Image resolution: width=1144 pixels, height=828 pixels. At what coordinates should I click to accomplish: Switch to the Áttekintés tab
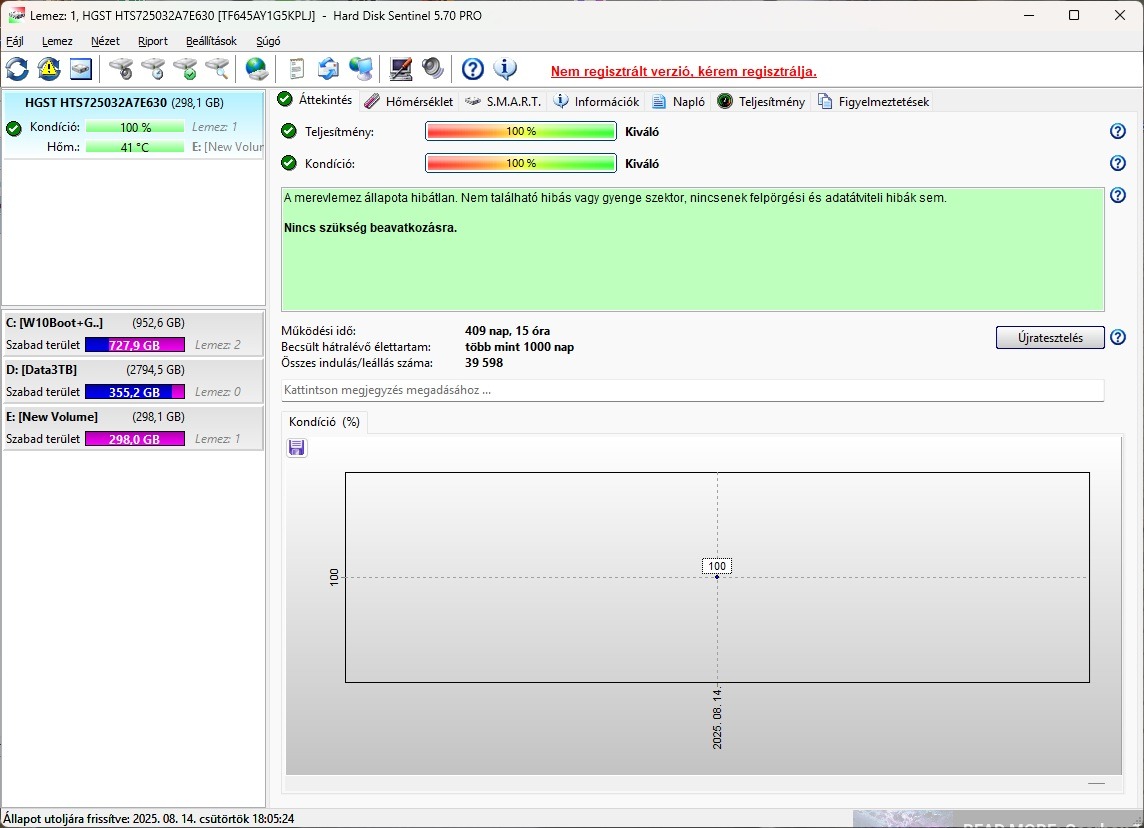click(x=316, y=100)
